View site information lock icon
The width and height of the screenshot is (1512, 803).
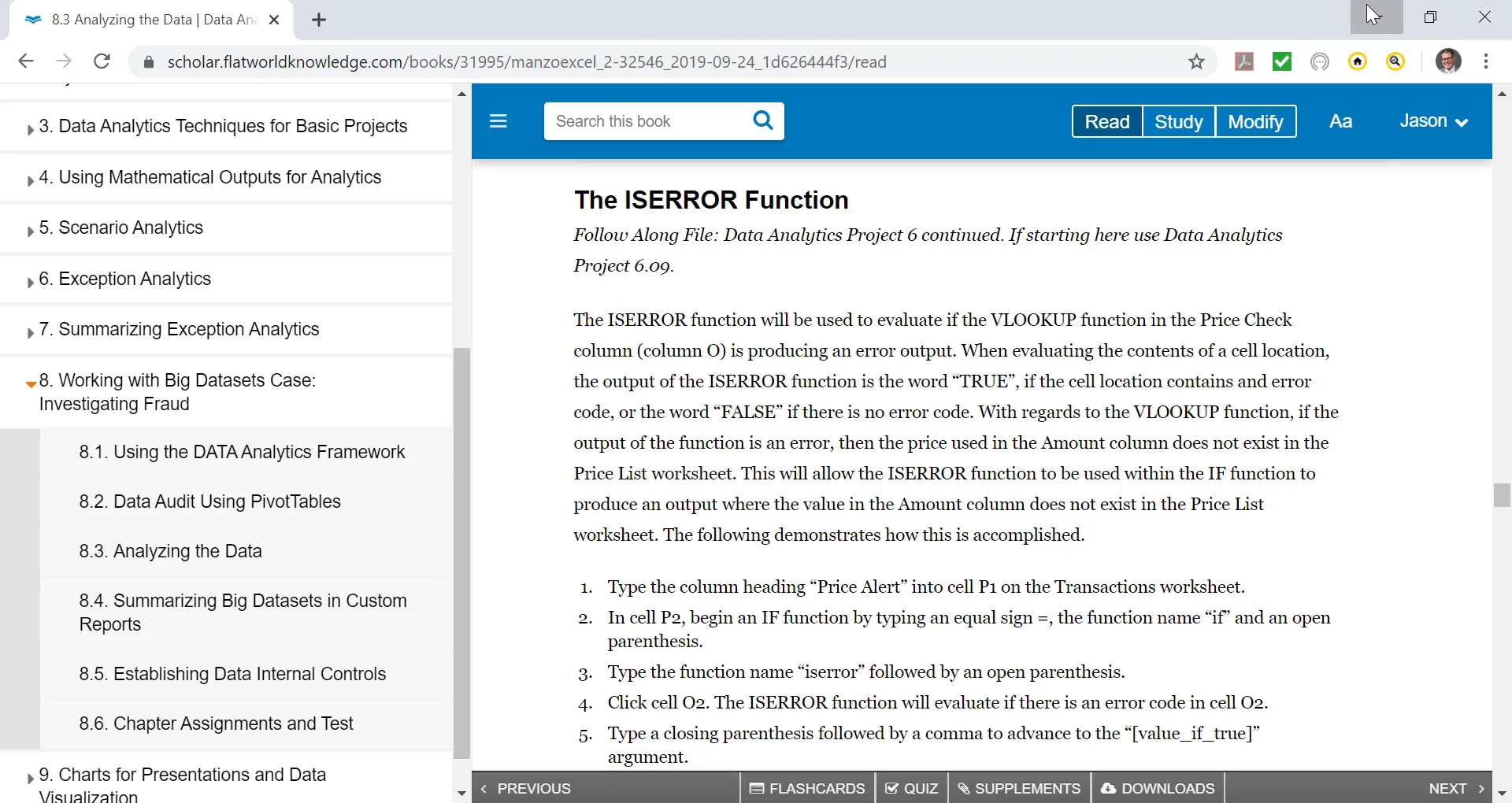[x=148, y=62]
